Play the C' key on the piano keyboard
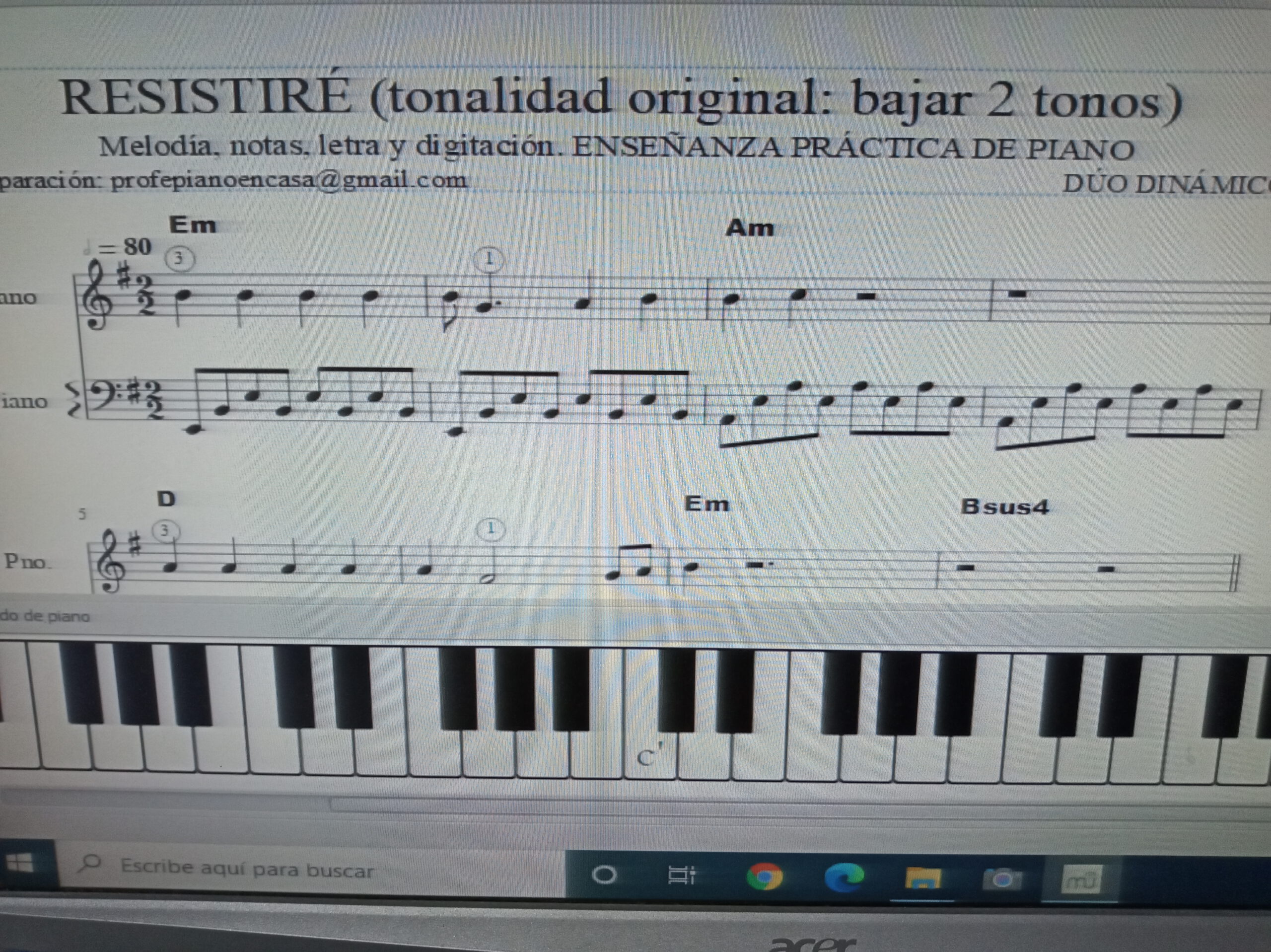The width and height of the screenshot is (1271, 952). 650,756
